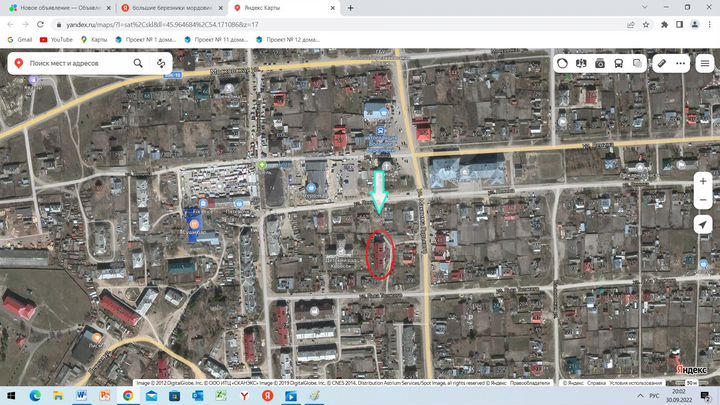This screenshot has width=720, height=405.
Task: Open File Explorer from the taskbar
Action: 58,396
